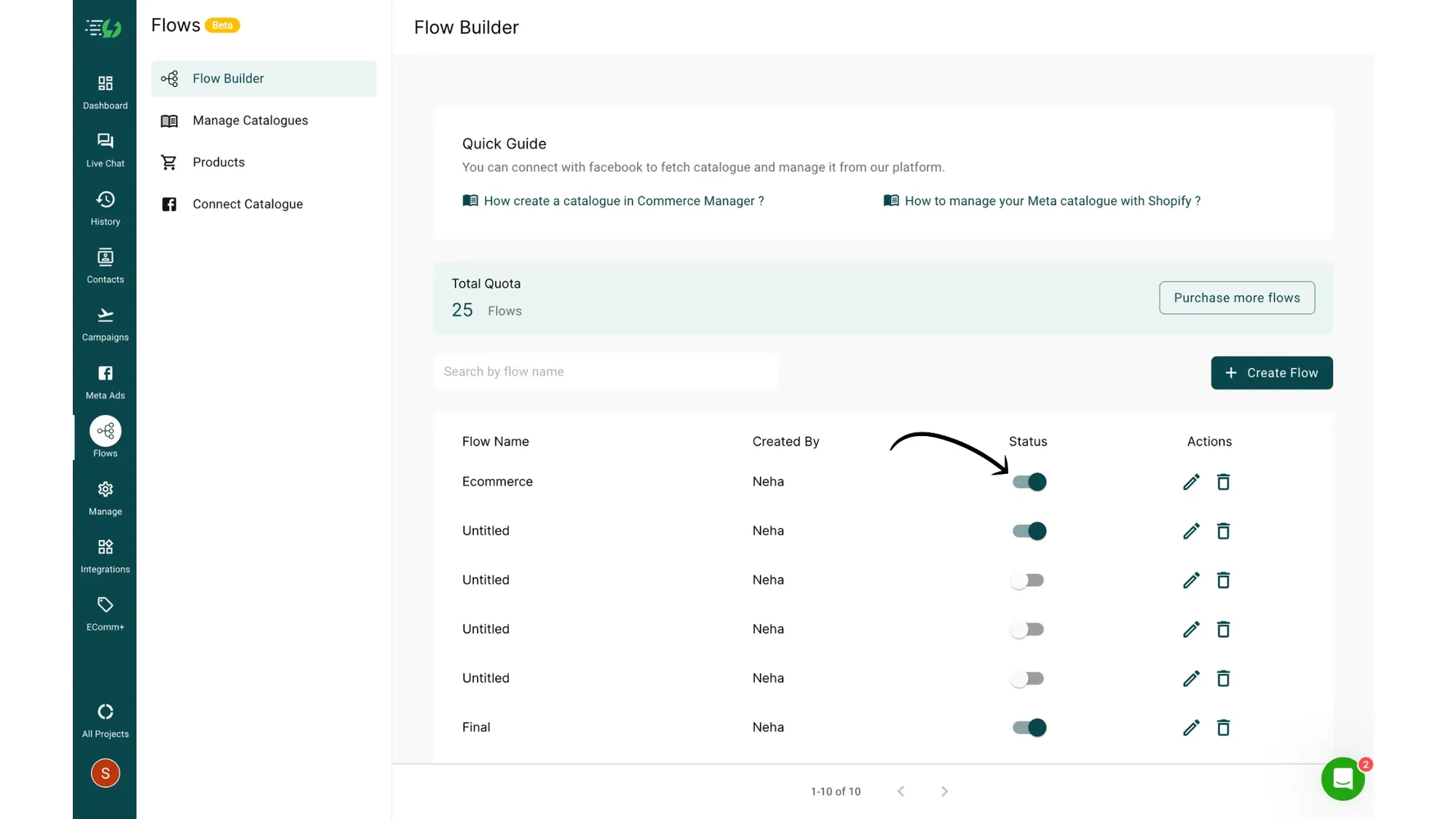The image size is (1456, 819).
Task: Enable the third Untitled flow's status toggle
Action: (1028, 629)
